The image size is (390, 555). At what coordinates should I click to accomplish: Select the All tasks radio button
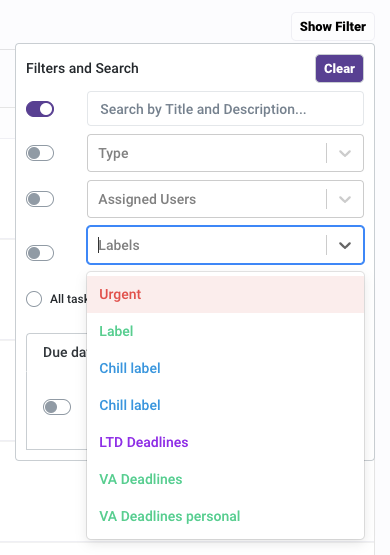[34, 299]
